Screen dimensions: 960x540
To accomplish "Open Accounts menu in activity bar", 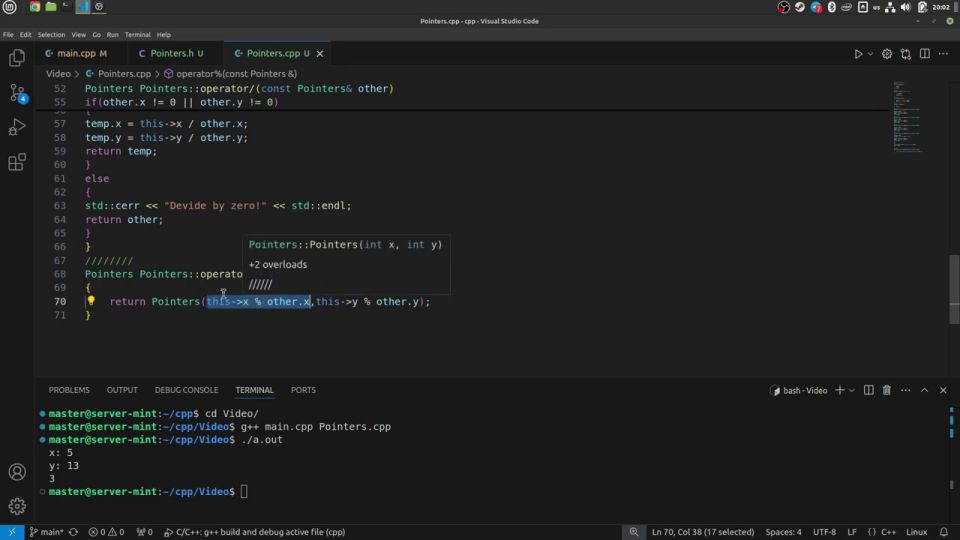I will click(x=17, y=472).
